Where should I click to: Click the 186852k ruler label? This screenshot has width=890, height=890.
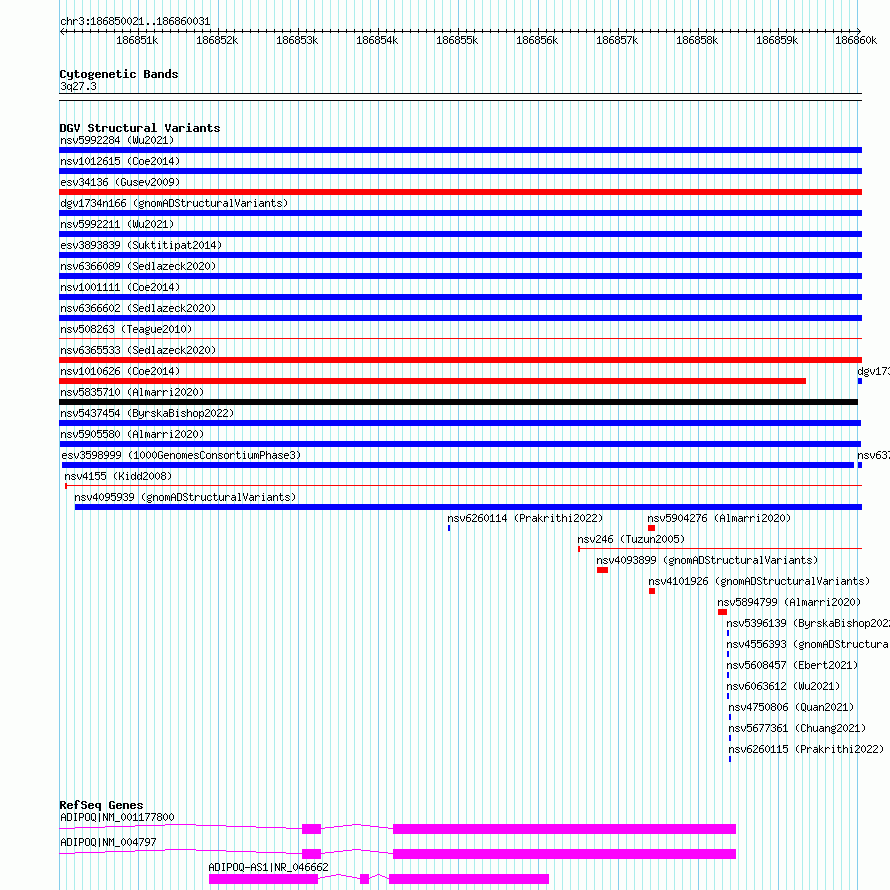point(217,40)
